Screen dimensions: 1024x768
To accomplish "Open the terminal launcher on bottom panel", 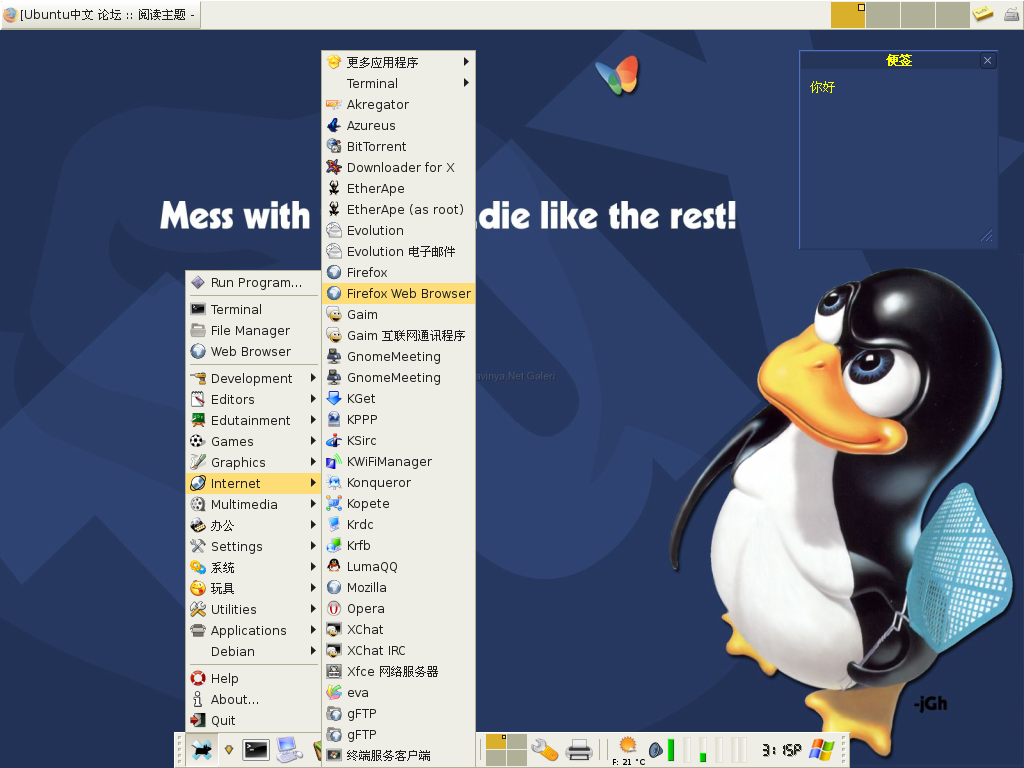I will tap(256, 750).
